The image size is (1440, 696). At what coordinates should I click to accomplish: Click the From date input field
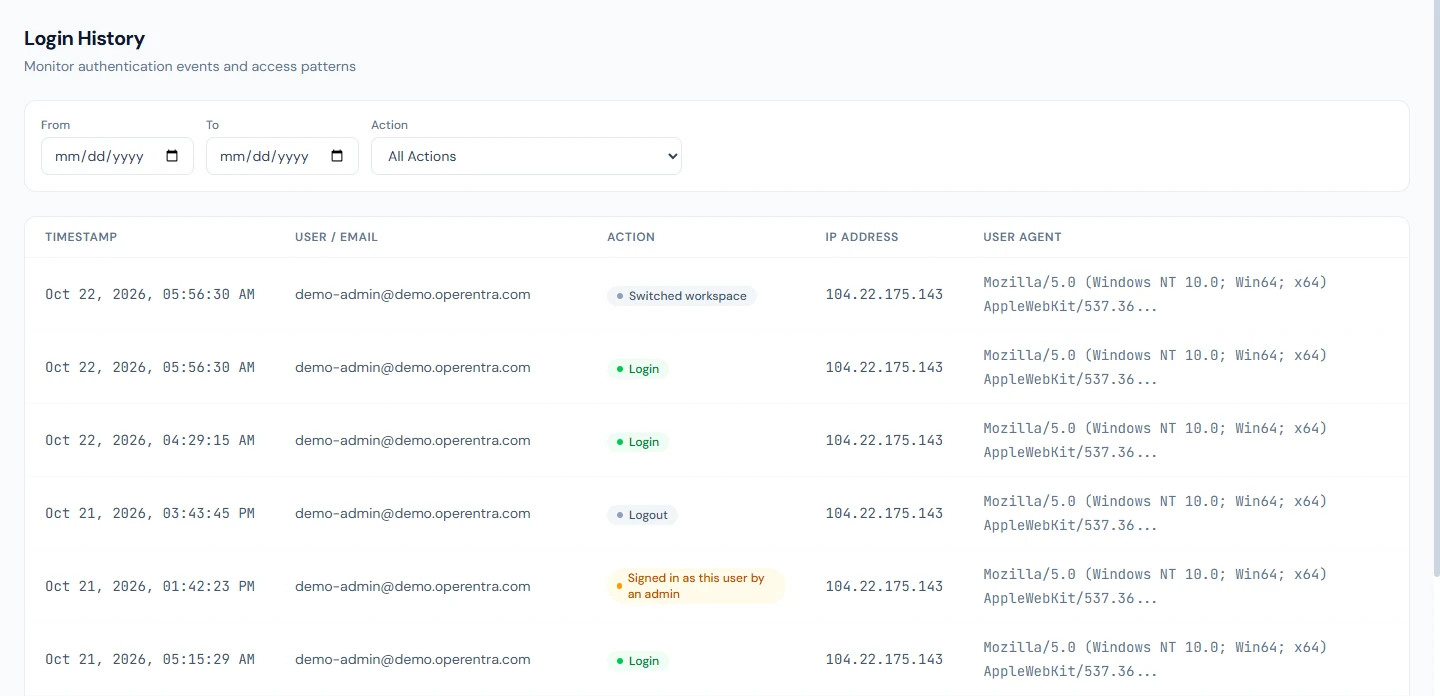[x=117, y=156]
